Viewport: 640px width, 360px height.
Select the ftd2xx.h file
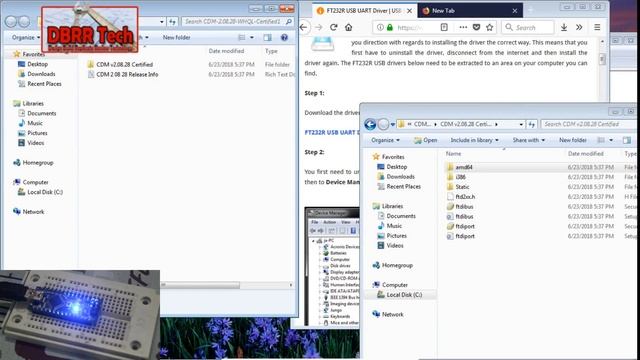(x=465, y=196)
